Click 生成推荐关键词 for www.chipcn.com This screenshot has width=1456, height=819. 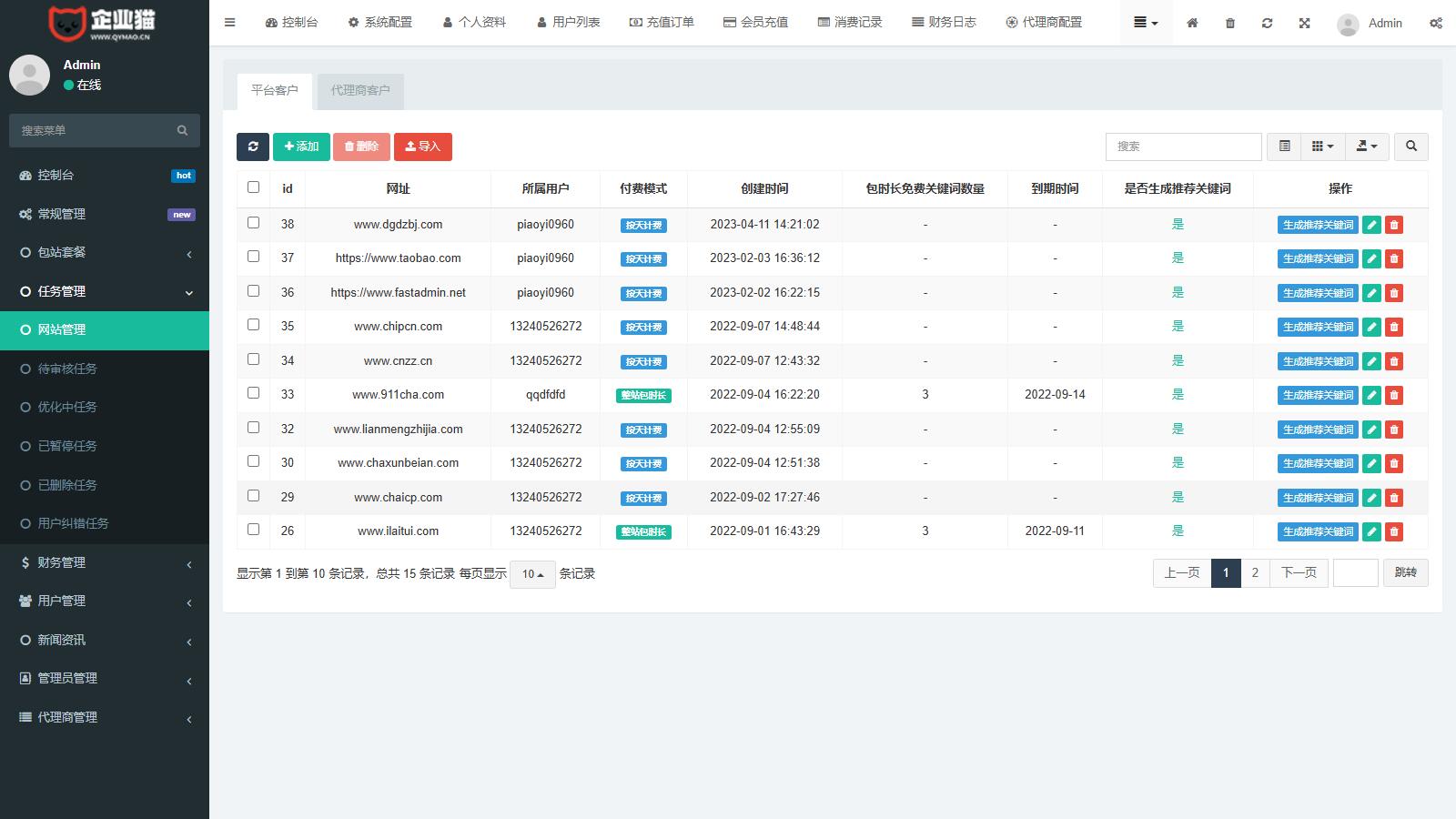click(1317, 327)
